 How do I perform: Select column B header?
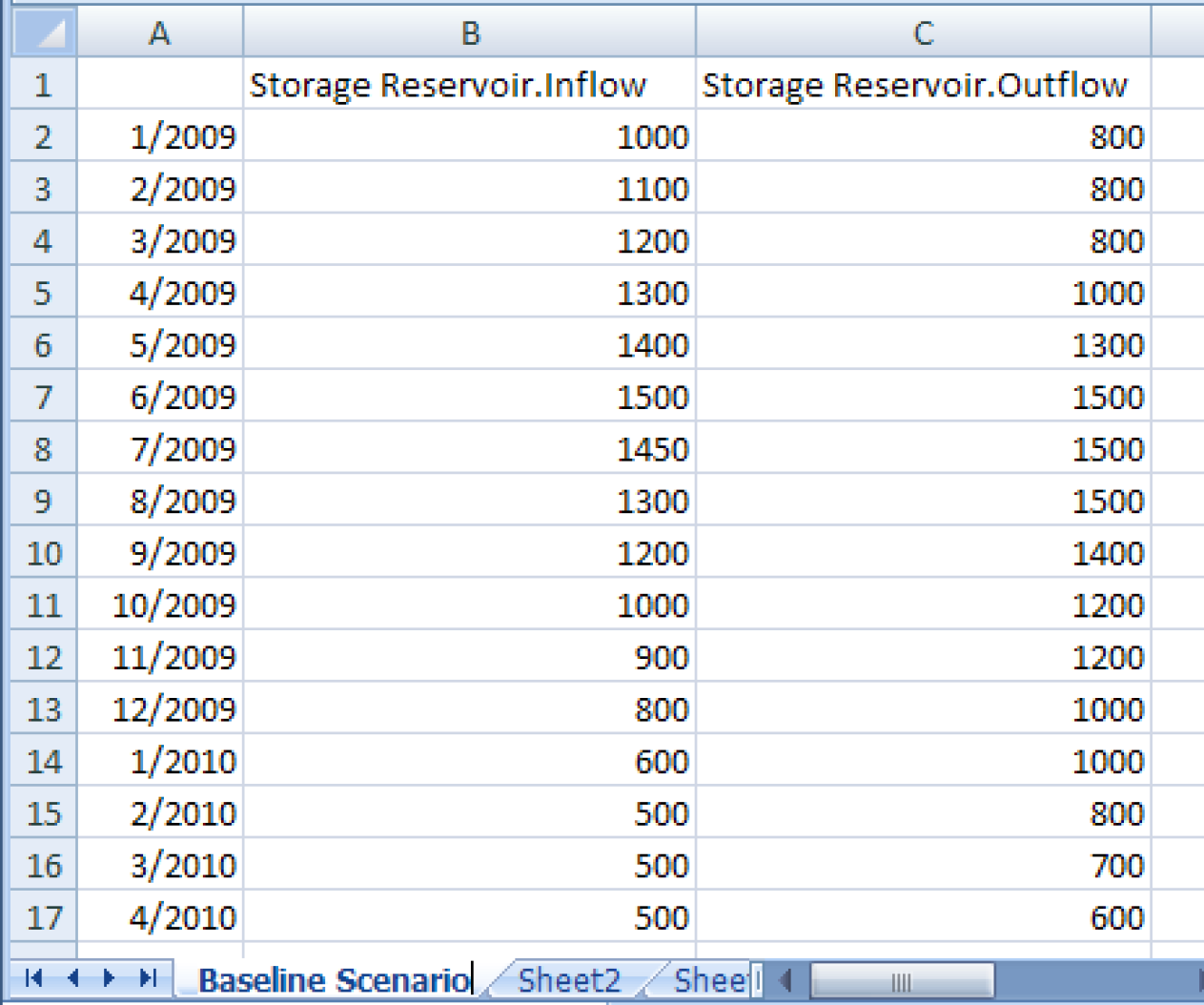tap(469, 33)
